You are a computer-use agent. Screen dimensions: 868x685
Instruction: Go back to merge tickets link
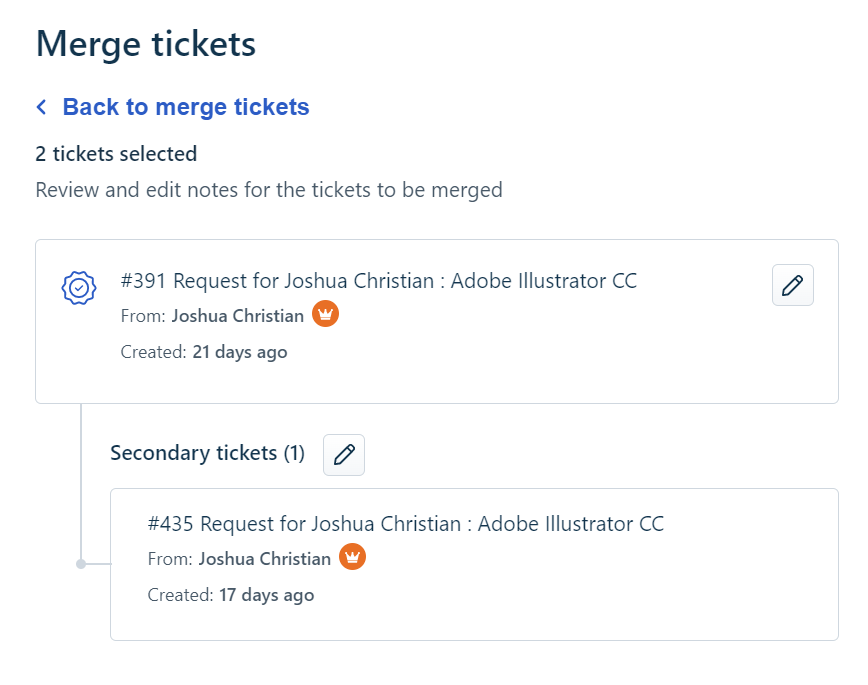click(186, 107)
